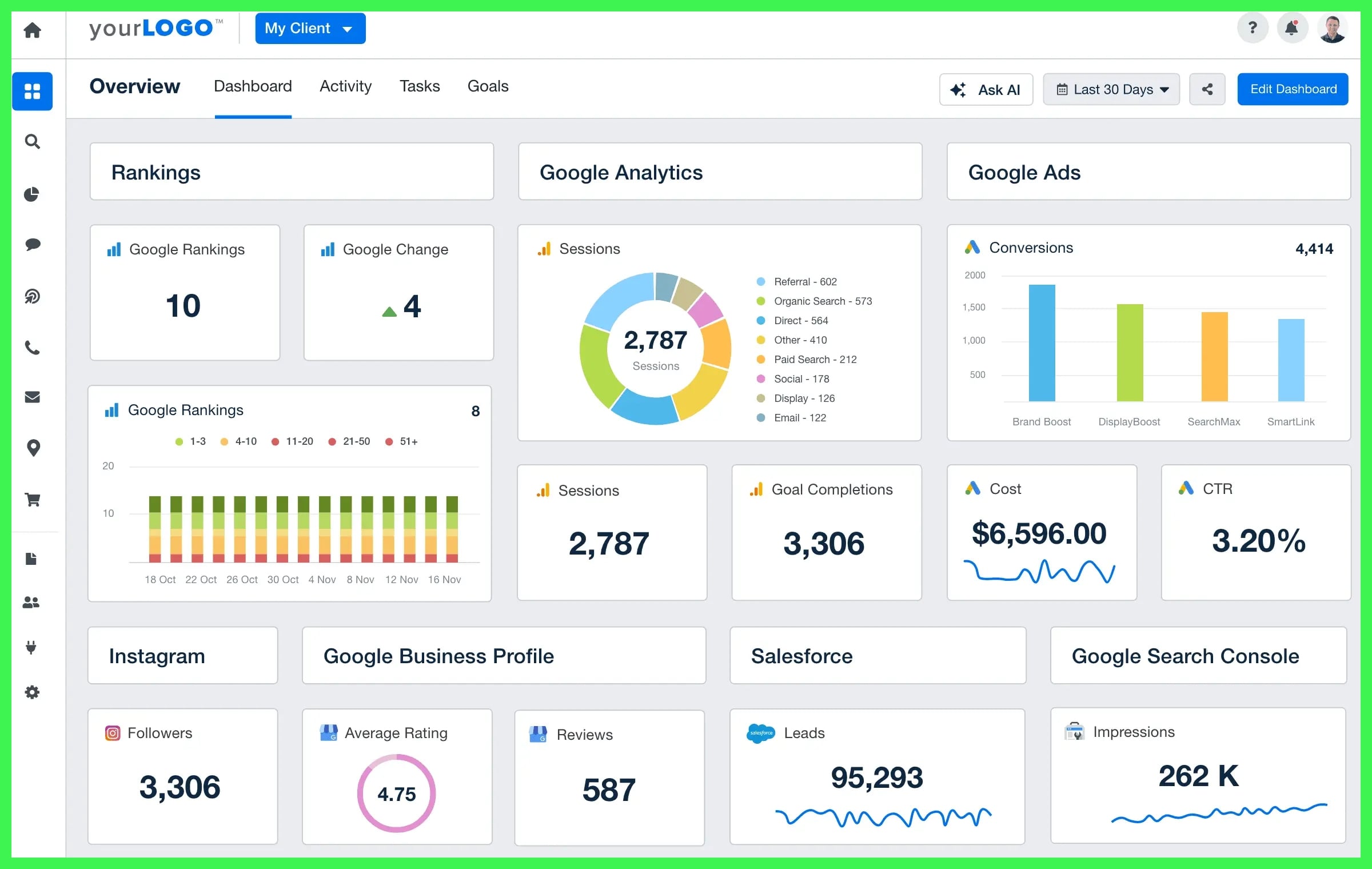Open the email sidebar icon
This screenshot has height=869, width=1372.
tap(33, 397)
